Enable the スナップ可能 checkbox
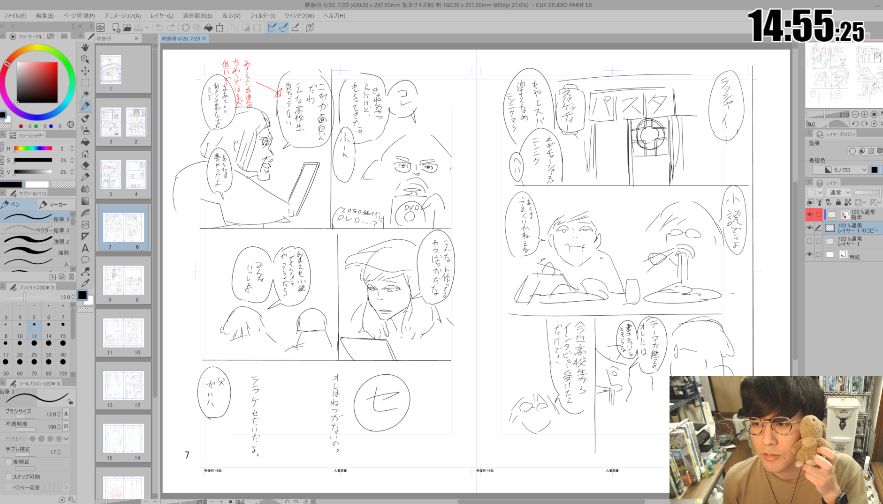The image size is (883, 504). [x=8, y=476]
